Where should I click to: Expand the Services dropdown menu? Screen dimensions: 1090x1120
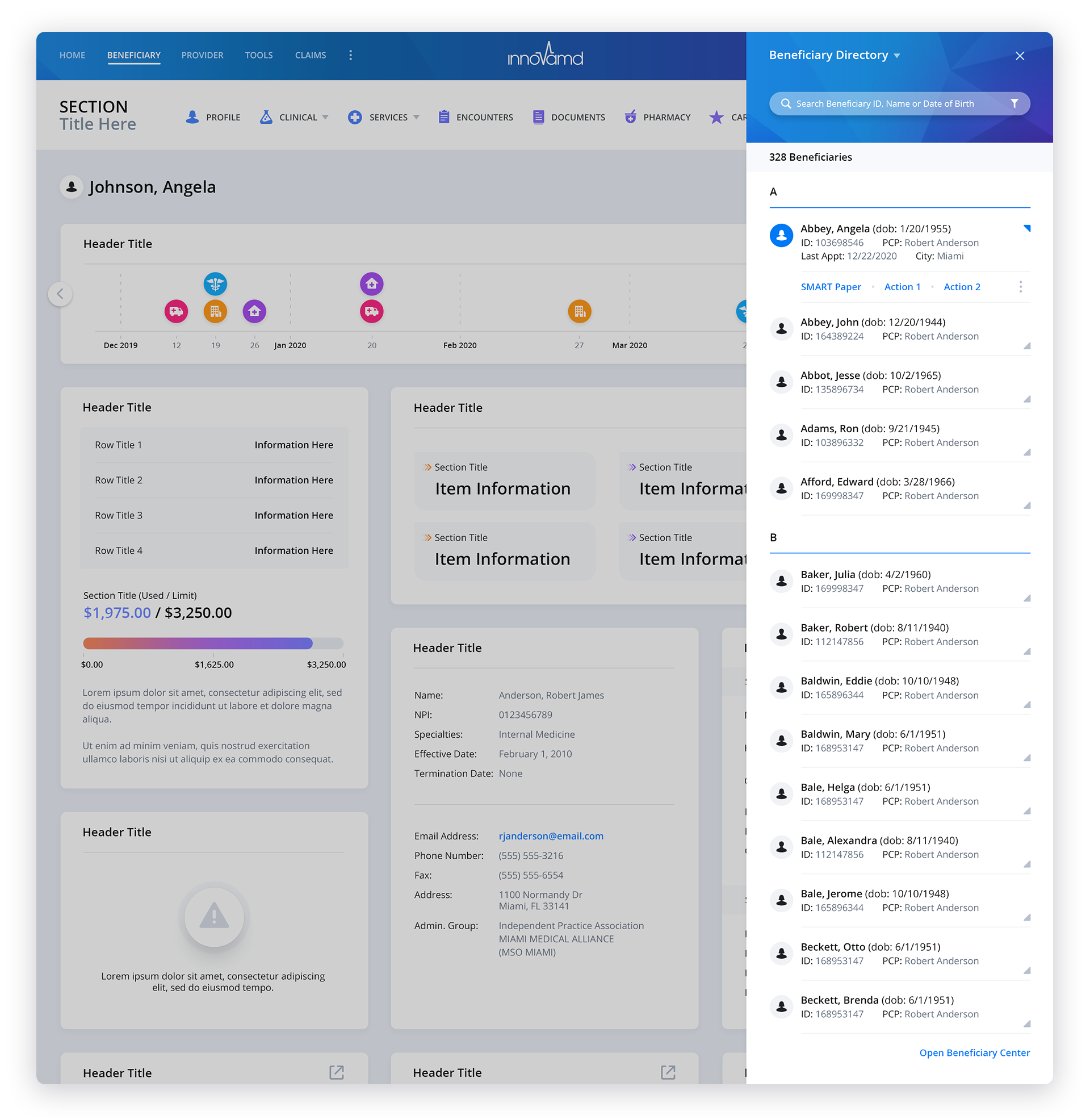click(416, 117)
